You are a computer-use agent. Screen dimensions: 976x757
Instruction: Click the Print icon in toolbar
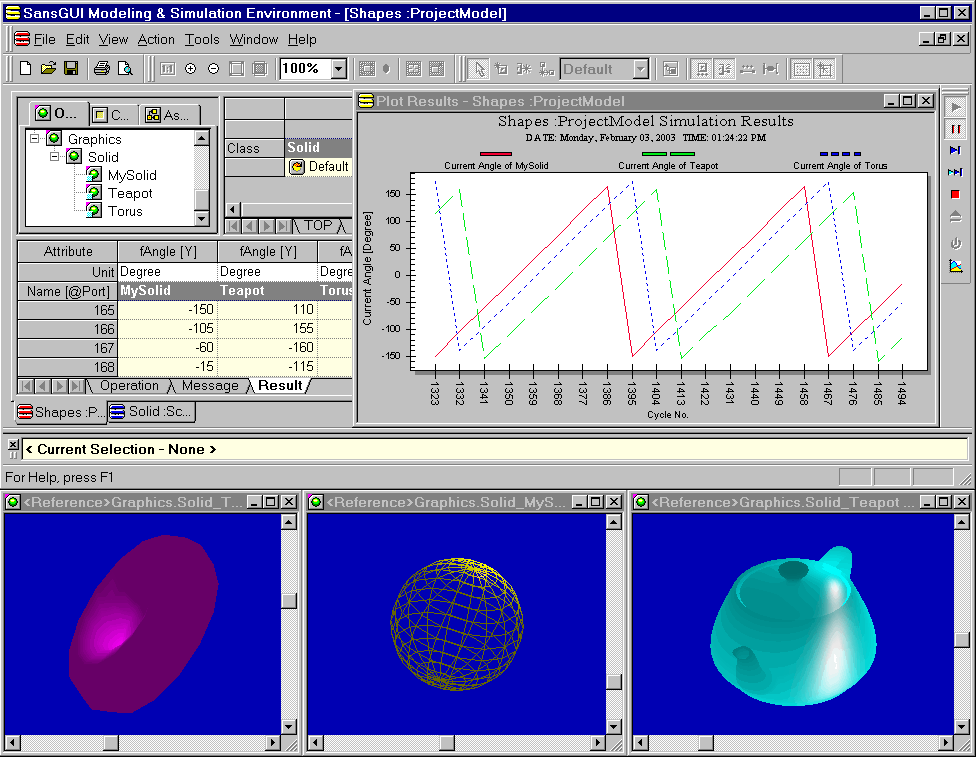point(101,69)
